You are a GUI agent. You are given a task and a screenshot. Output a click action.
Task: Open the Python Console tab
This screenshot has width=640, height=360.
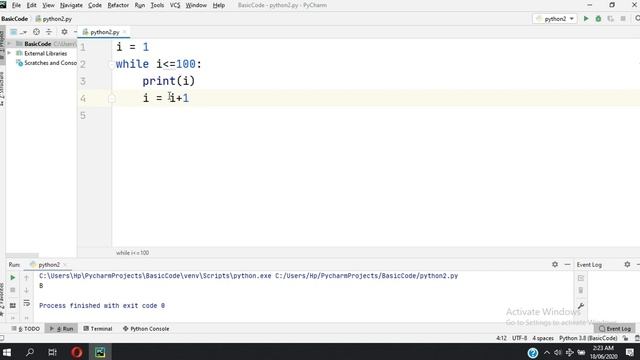coord(146,329)
